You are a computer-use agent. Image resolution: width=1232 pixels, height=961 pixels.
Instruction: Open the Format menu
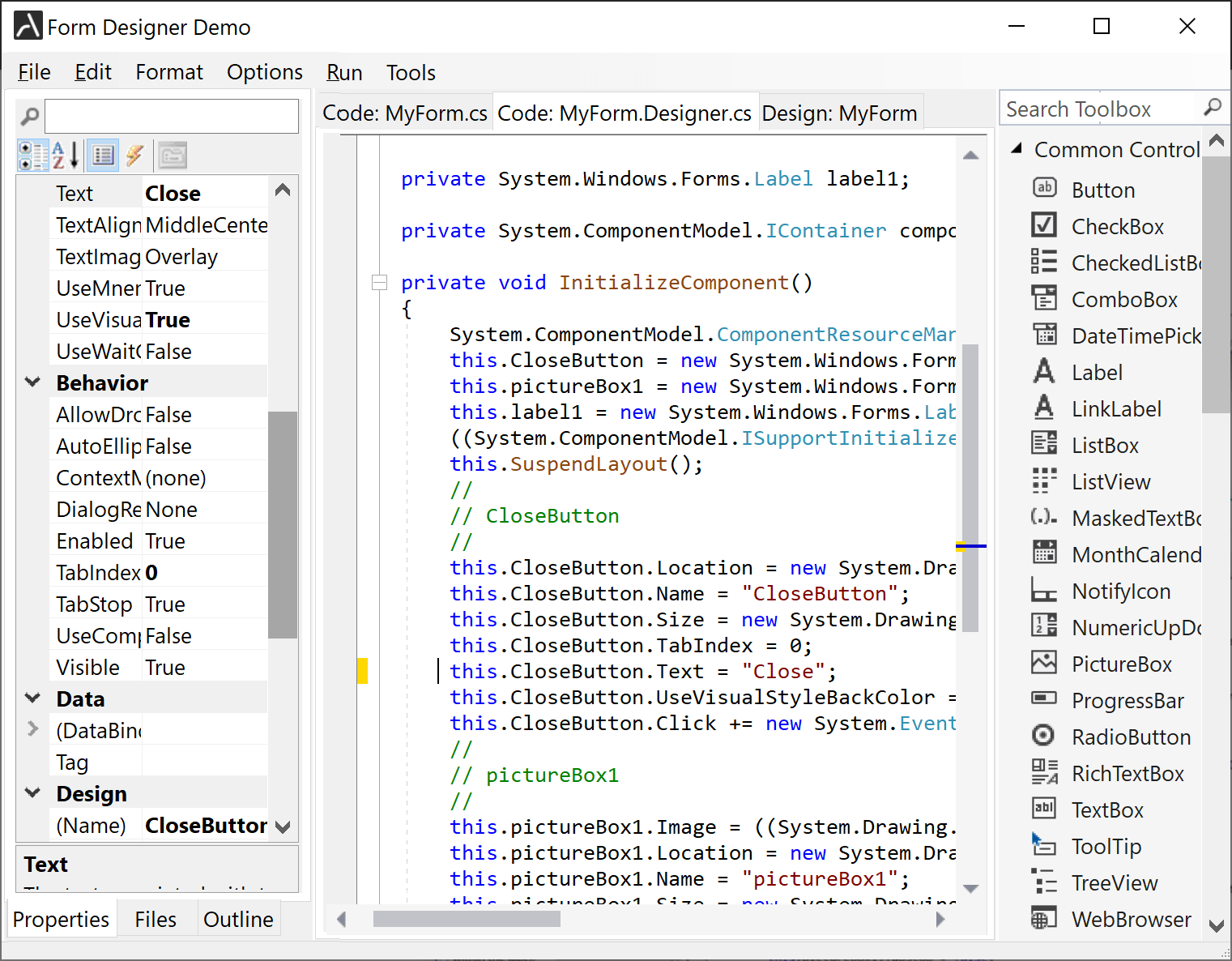tap(168, 73)
